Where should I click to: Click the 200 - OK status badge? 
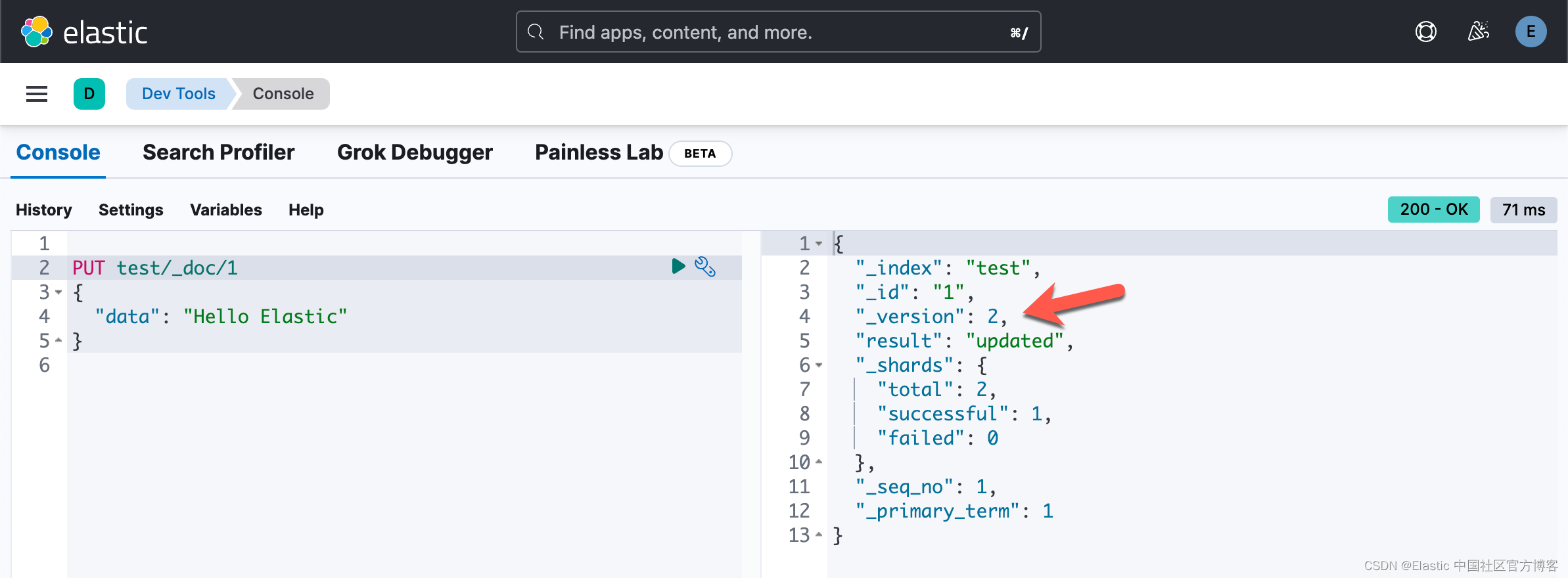pyautogui.click(x=1433, y=210)
